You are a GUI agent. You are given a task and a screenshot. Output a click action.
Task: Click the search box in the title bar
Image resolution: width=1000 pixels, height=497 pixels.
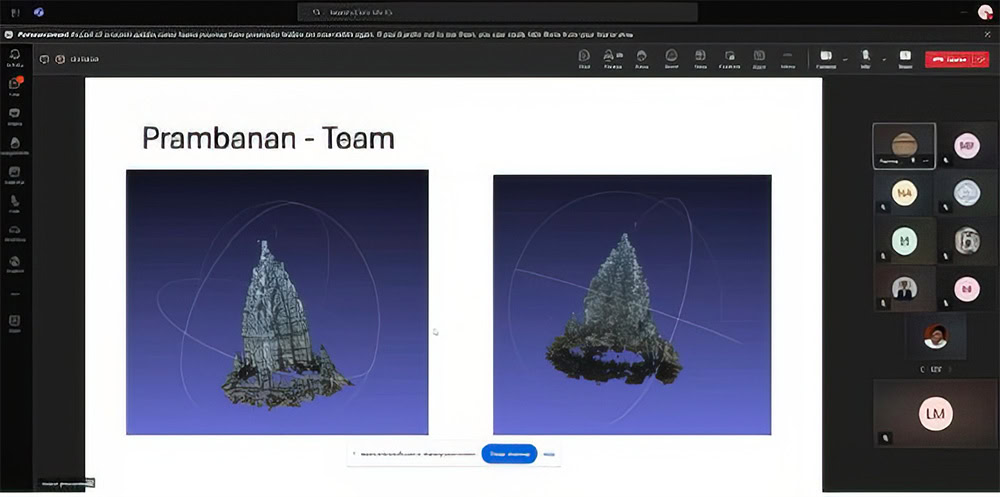[x=497, y=12]
